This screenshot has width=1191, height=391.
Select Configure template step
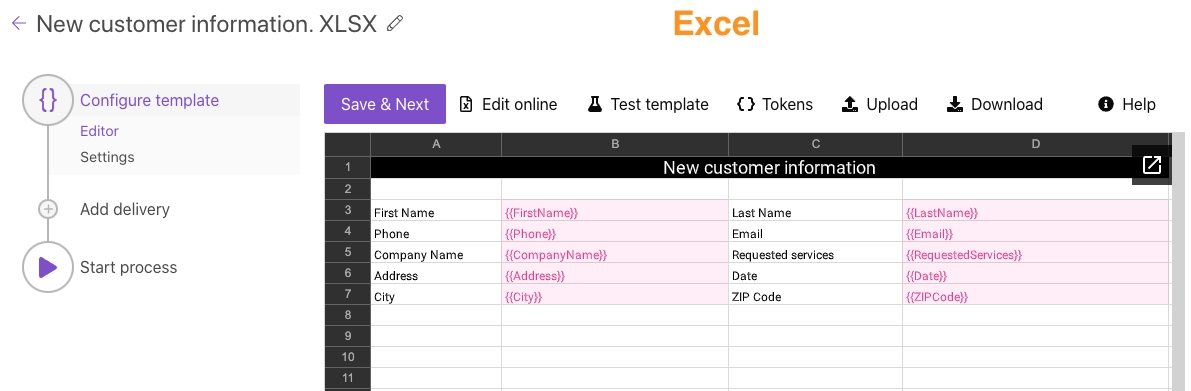click(150, 100)
